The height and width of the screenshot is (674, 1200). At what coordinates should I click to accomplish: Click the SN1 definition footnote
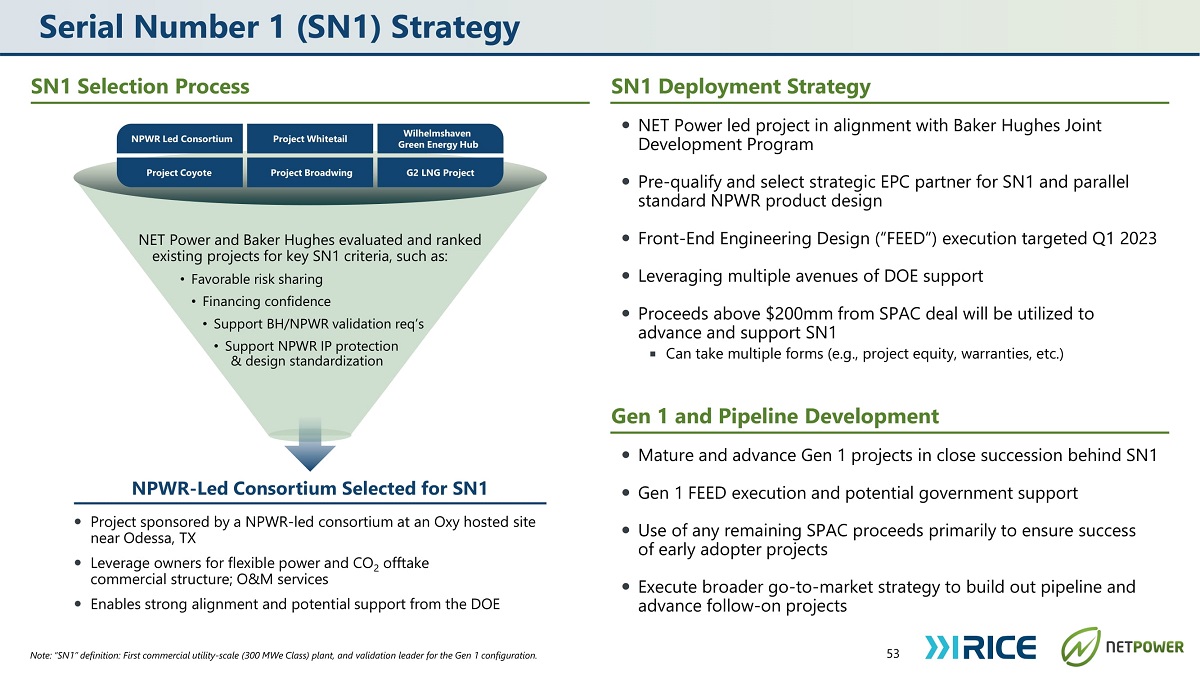(284, 656)
